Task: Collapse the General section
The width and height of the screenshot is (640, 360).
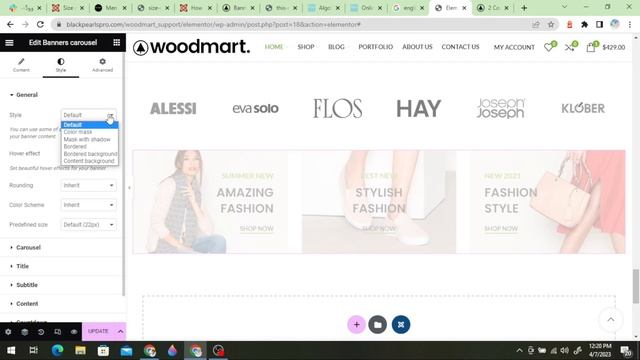Action: tap(24, 95)
